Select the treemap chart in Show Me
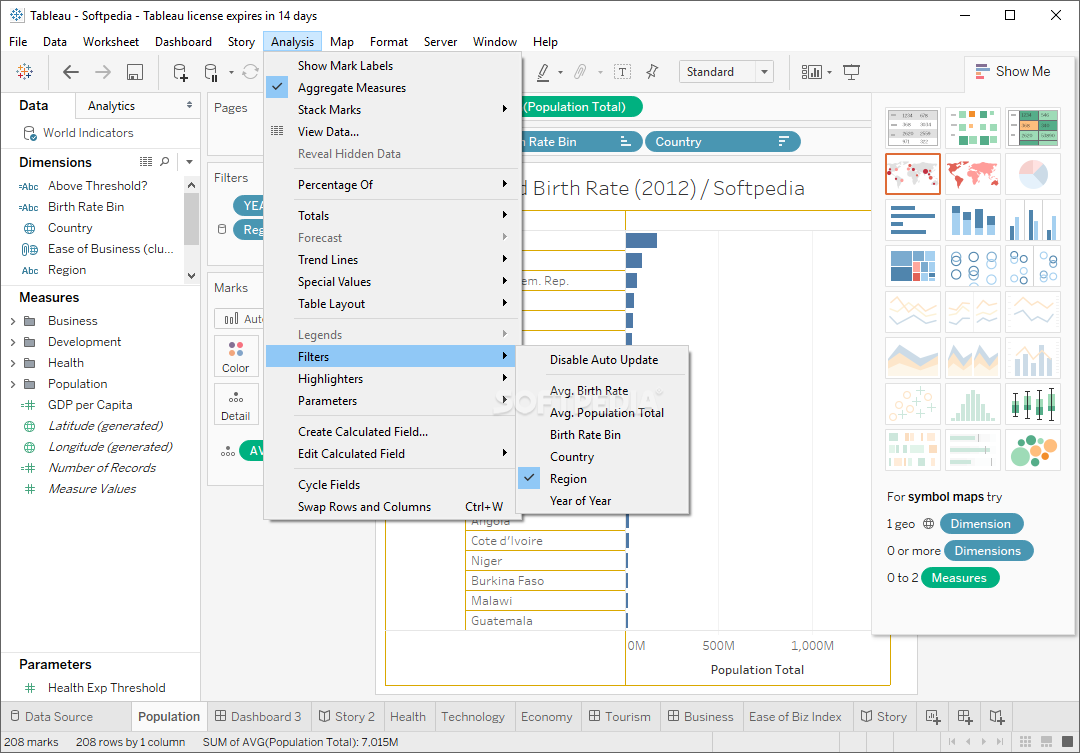Screen dimensions: 1080x753 913,266
